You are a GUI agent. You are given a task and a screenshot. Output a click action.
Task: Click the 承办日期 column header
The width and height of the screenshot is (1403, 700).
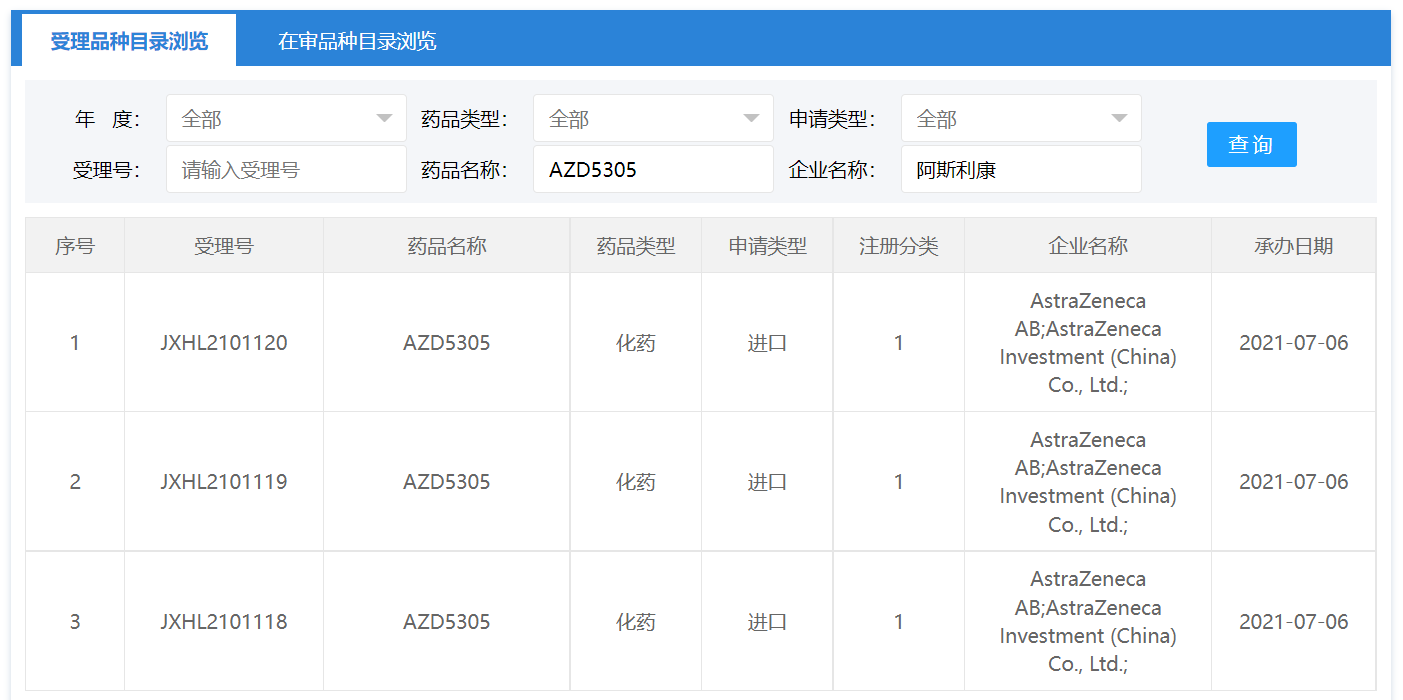[x=1293, y=246]
